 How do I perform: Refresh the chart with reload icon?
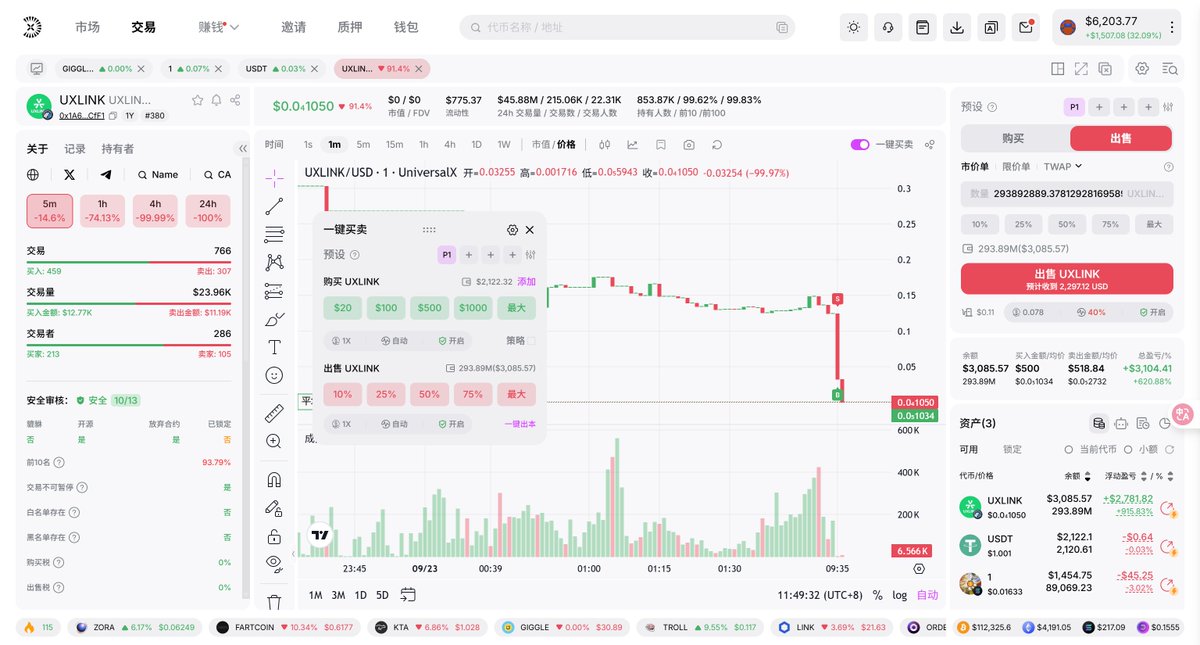(717, 144)
